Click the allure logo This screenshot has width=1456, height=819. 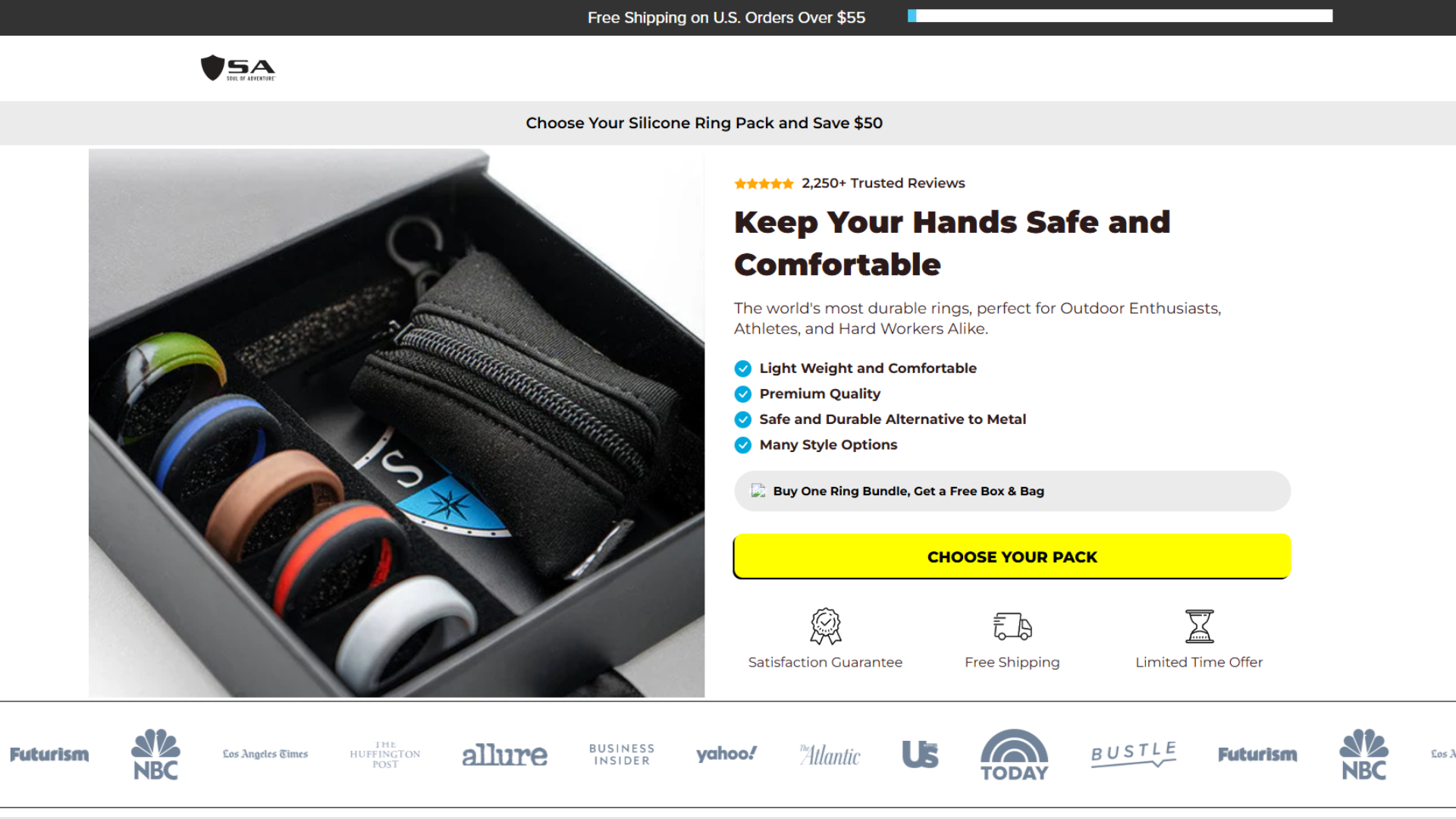click(x=504, y=755)
